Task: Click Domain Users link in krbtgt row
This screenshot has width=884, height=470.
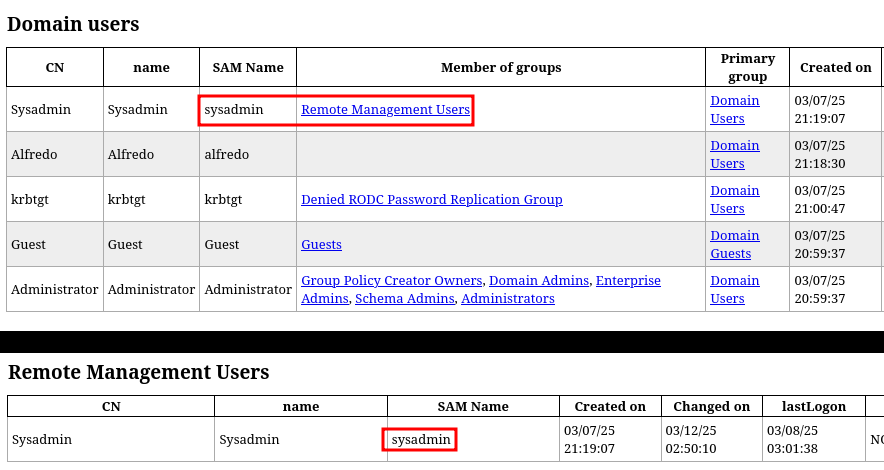Action: pyautogui.click(x=734, y=199)
